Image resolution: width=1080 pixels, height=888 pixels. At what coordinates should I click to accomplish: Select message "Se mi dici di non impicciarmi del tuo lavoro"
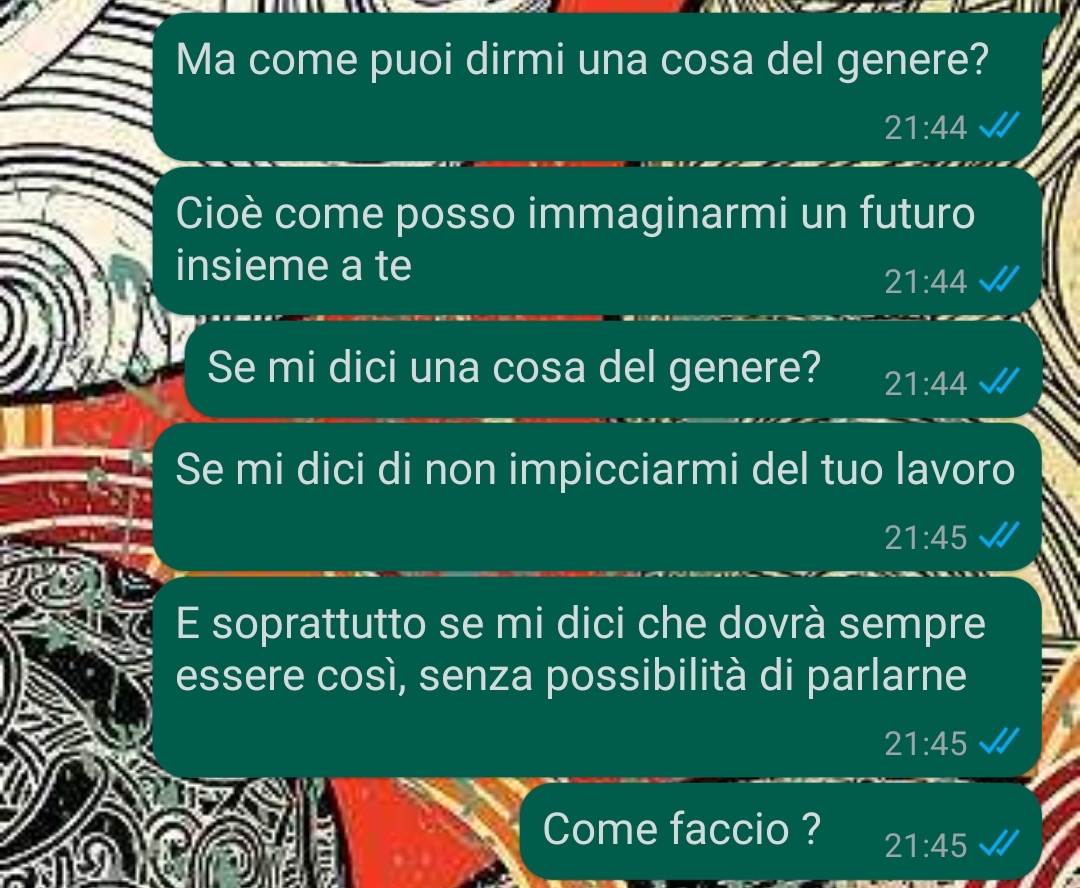[596, 497]
